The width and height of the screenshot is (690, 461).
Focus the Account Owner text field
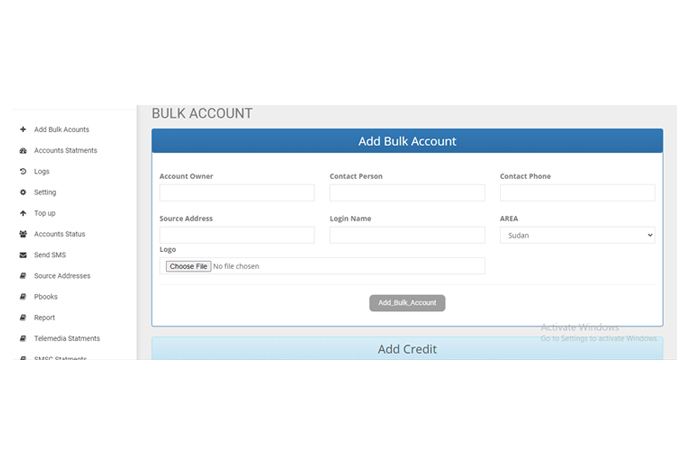pyautogui.click(x=237, y=193)
